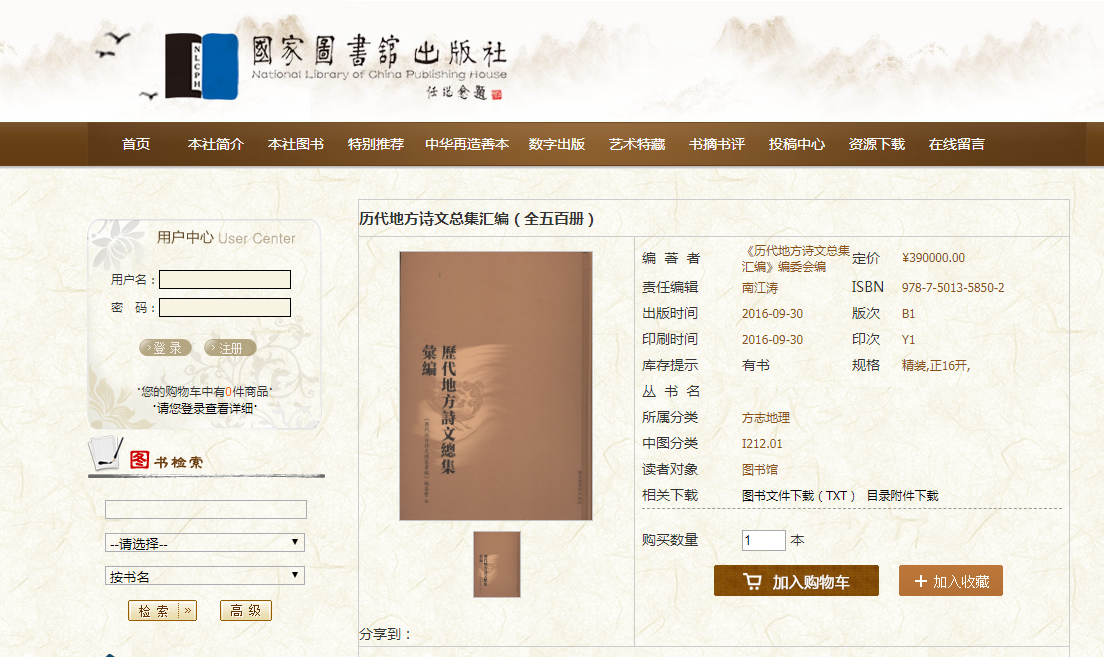Click the shopping cart icon on 加入购物车
Viewport: 1104px width, 657px height.
click(752, 581)
